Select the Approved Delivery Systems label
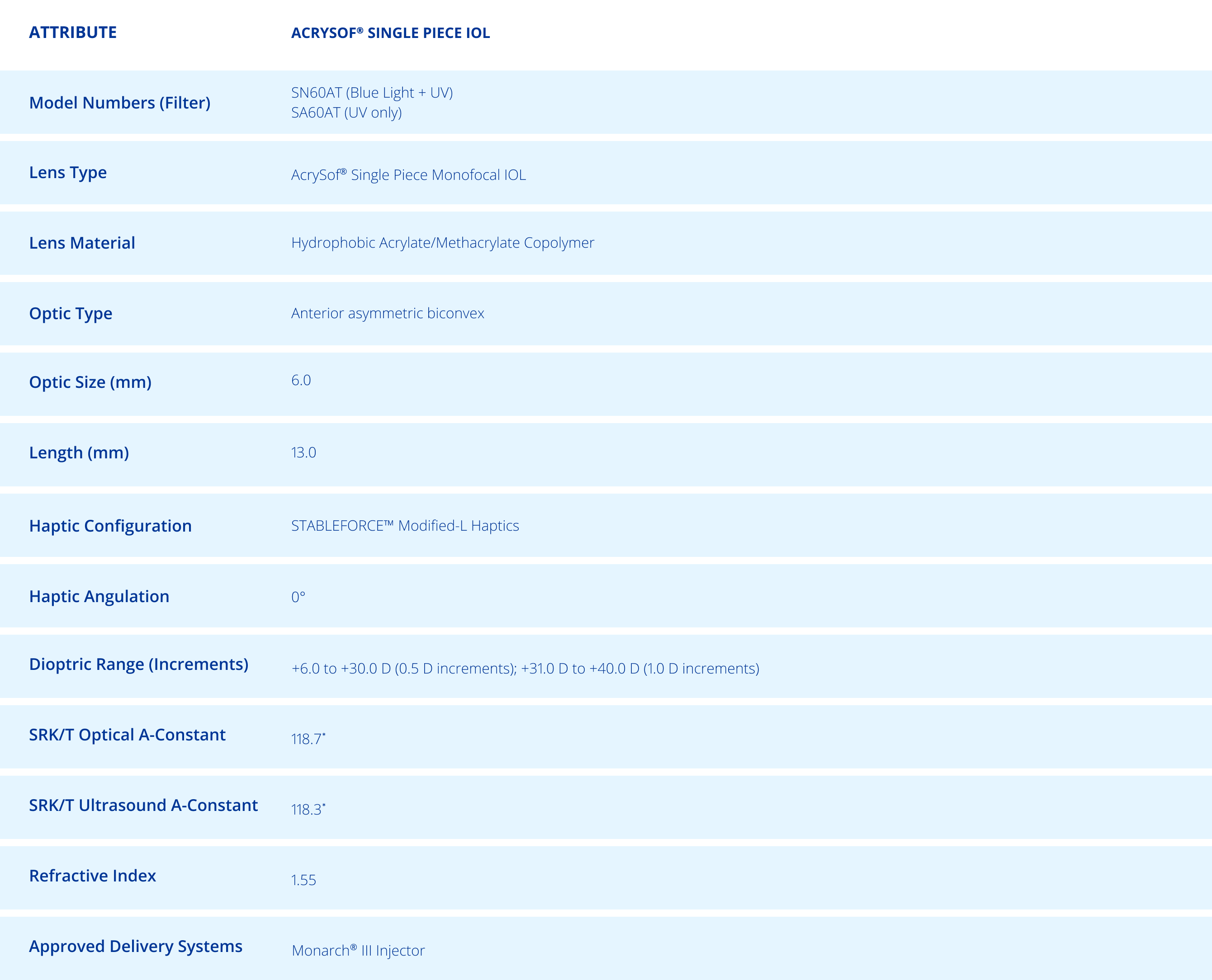The height and width of the screenshot is (980, 1212). pyautogui.click(x=136, y=947)
